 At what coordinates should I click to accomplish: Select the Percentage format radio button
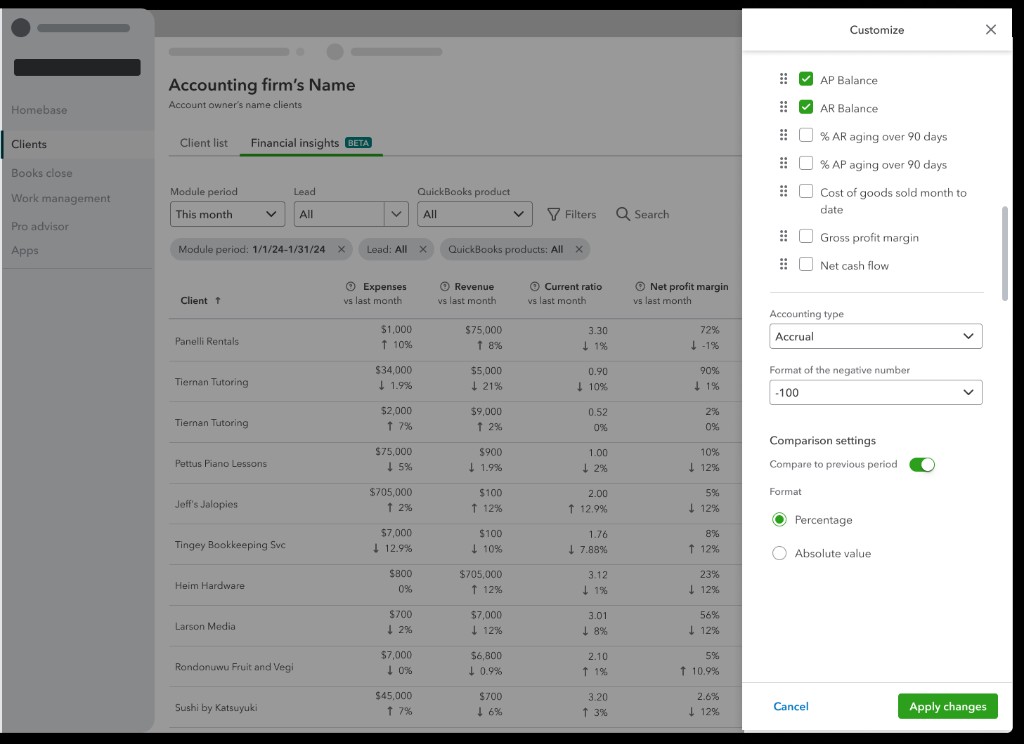(x=779, y=519)
